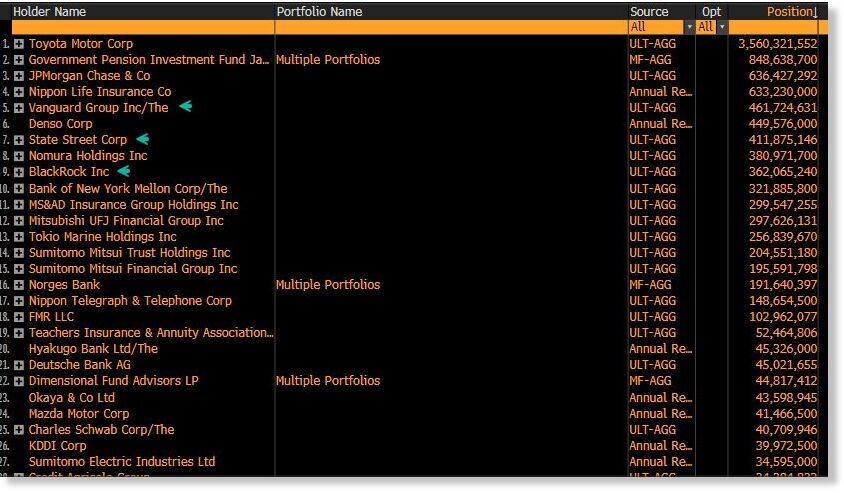Click ULT-AGG source for Toyota Motor Corp
This screenshot has width=844, height=493.
pyautogui.click(x=652, y=44)
